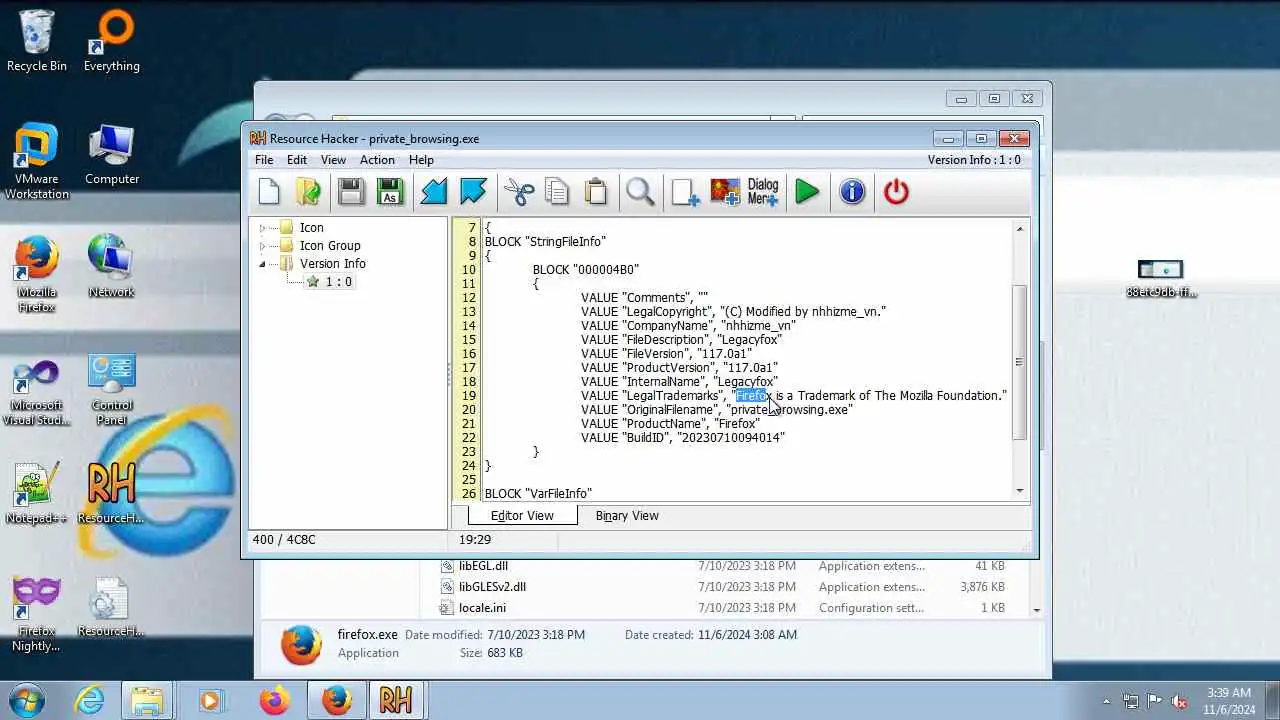Image resolution: width=1280 pixels, height=720 pixels.
Task: Select libEGL.dll in the Explorer window
Action: pyautogui.click(x=483, y=566)
